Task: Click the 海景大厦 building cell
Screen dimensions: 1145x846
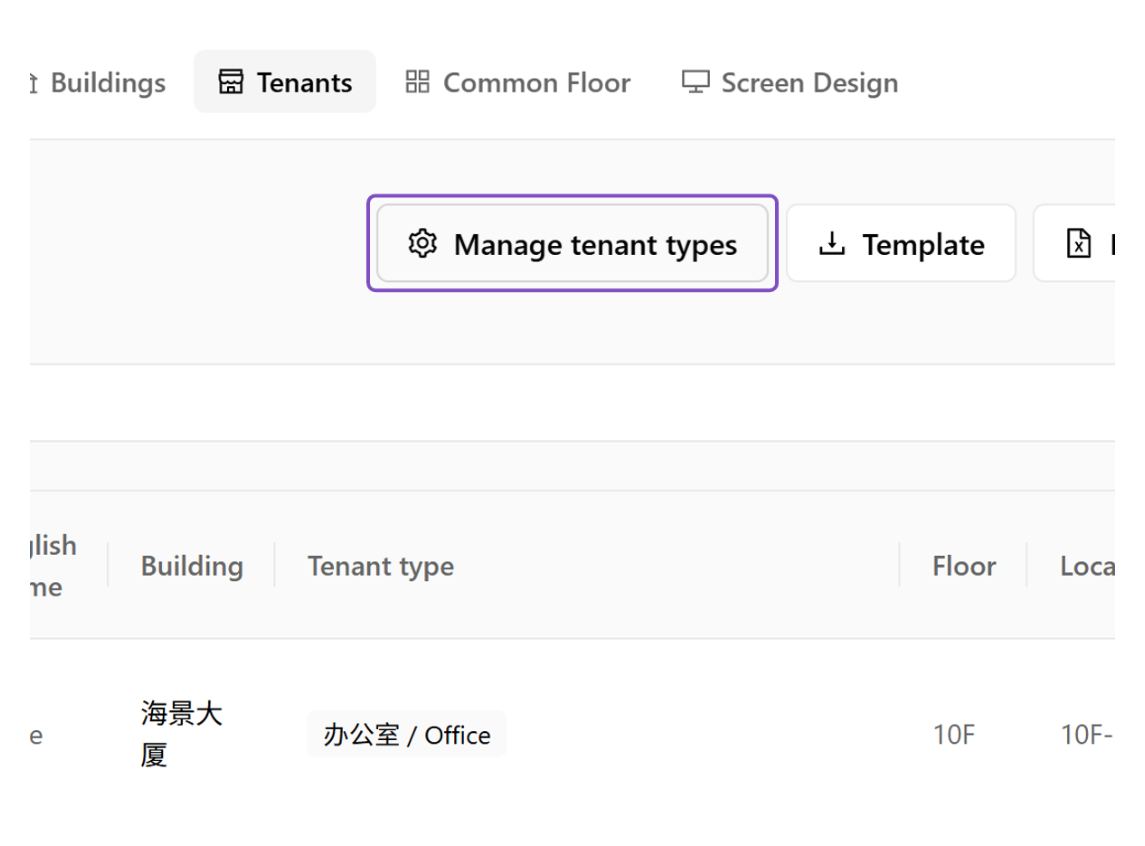Action: pos(182,734)
